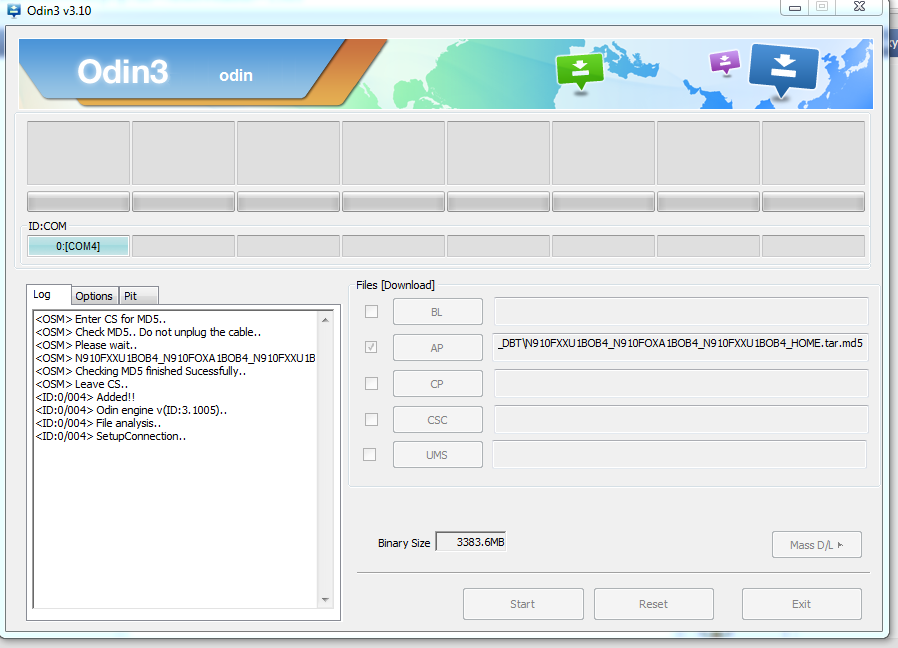The image size is (898, 648).
Task: Click the BL file path field
Action: 681,312
